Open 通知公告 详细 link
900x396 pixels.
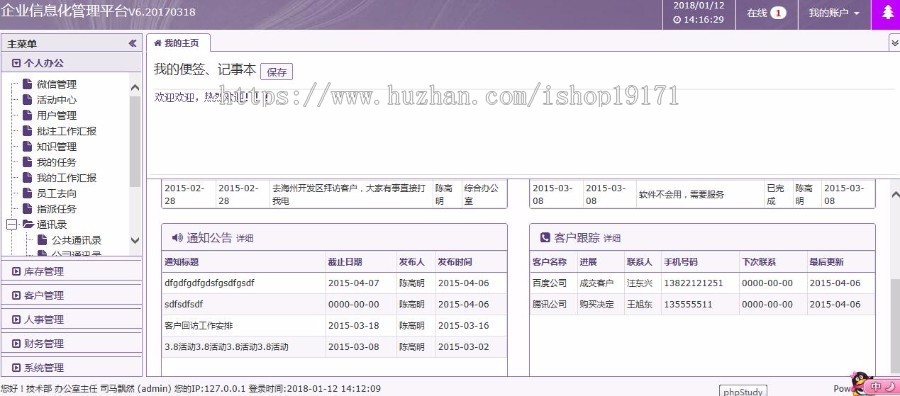coord(245,238)
